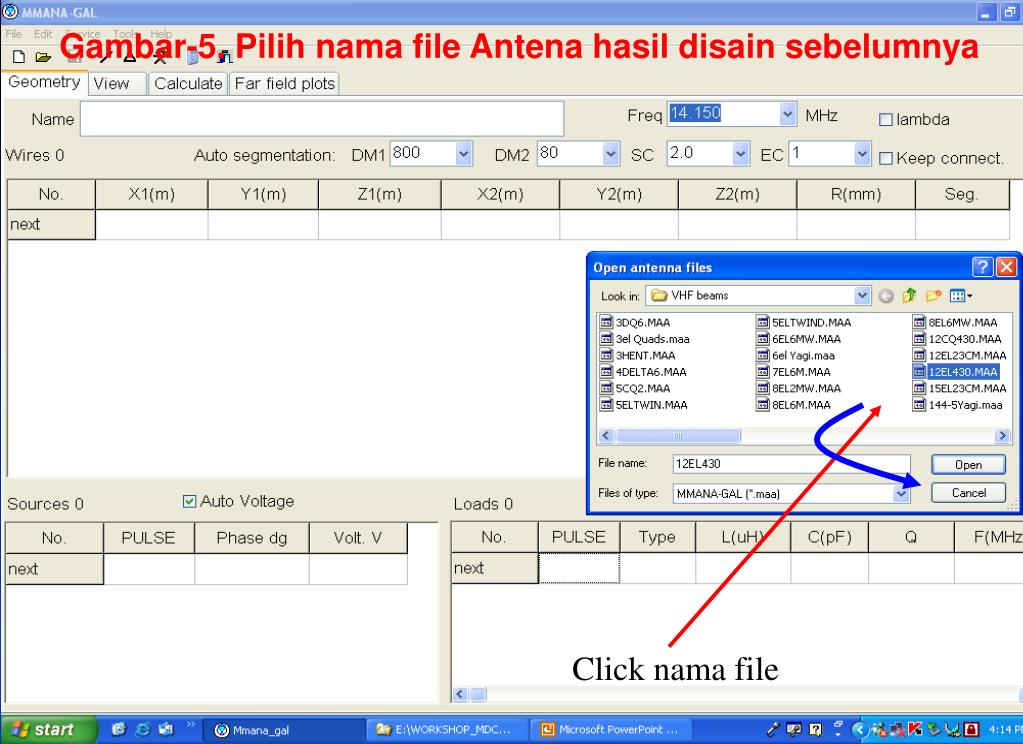Select the 4DELTA6.MAA file icon
Viewport: 1023px width, 744px height.
point(606,371)
